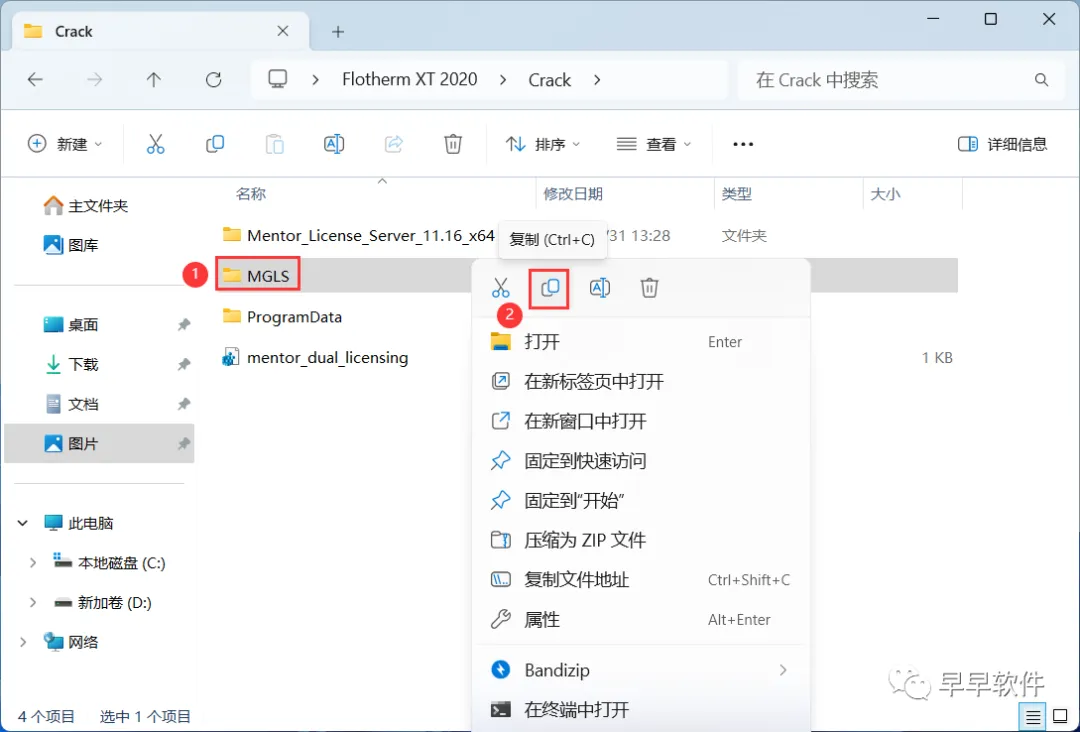Expand the chevron after Flotherm XT 2020 in the address bar
Viewport: 1080px width, 732px height.
(503, 80)
